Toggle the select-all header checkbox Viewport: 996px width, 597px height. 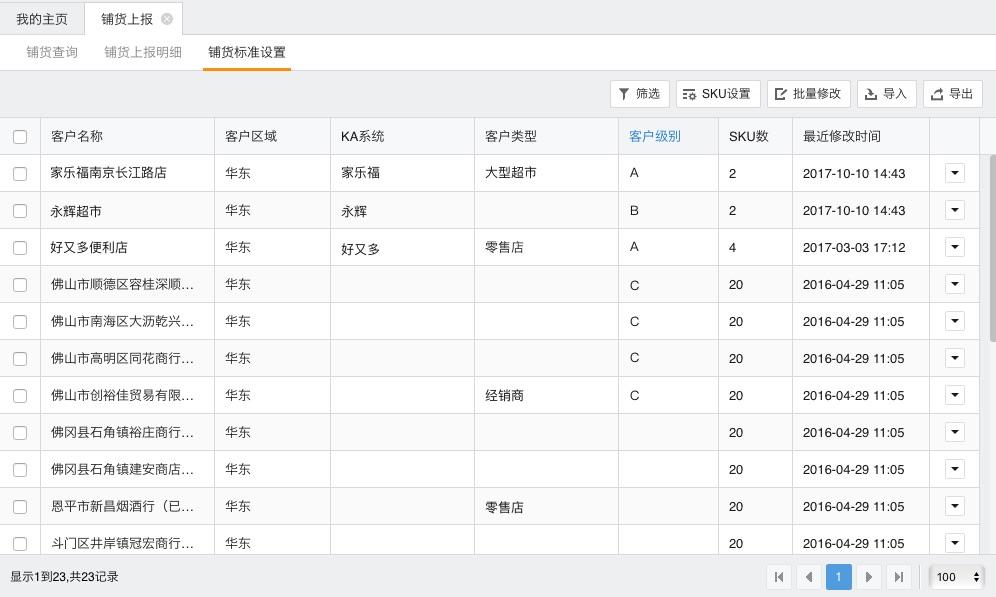pyautogui.click(x=20, y=137)
